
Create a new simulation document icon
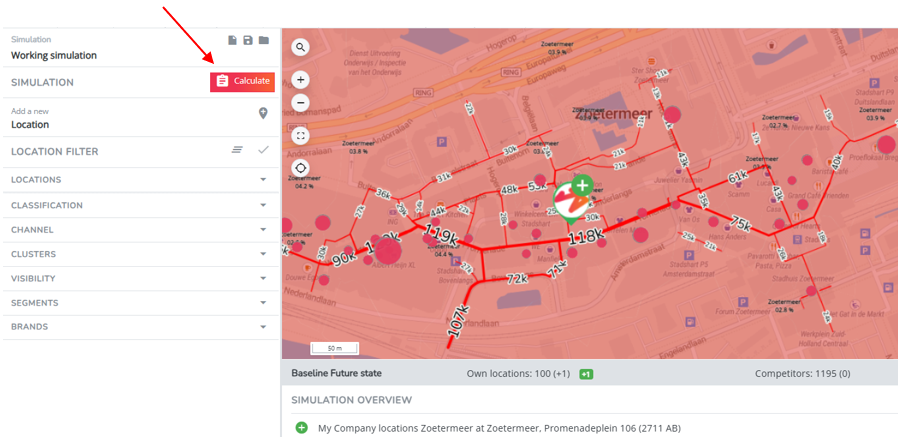pyautogui.click(x=232, y=40)
